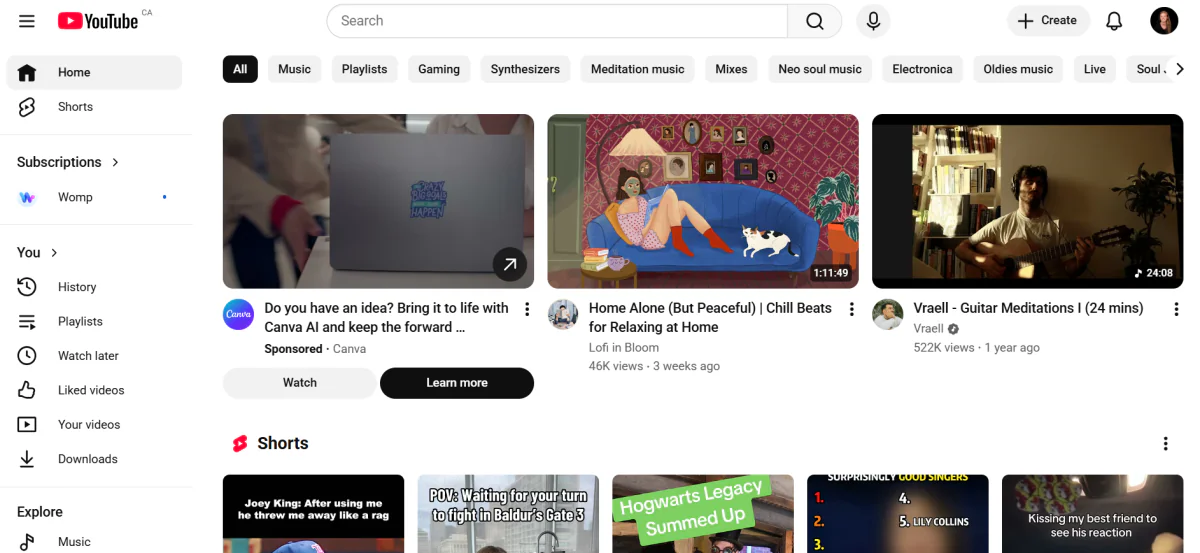Viewport: 1200px width, 553px height.
Task: Open the Baldur's Gate 3 short
Action: pos(508,514)
